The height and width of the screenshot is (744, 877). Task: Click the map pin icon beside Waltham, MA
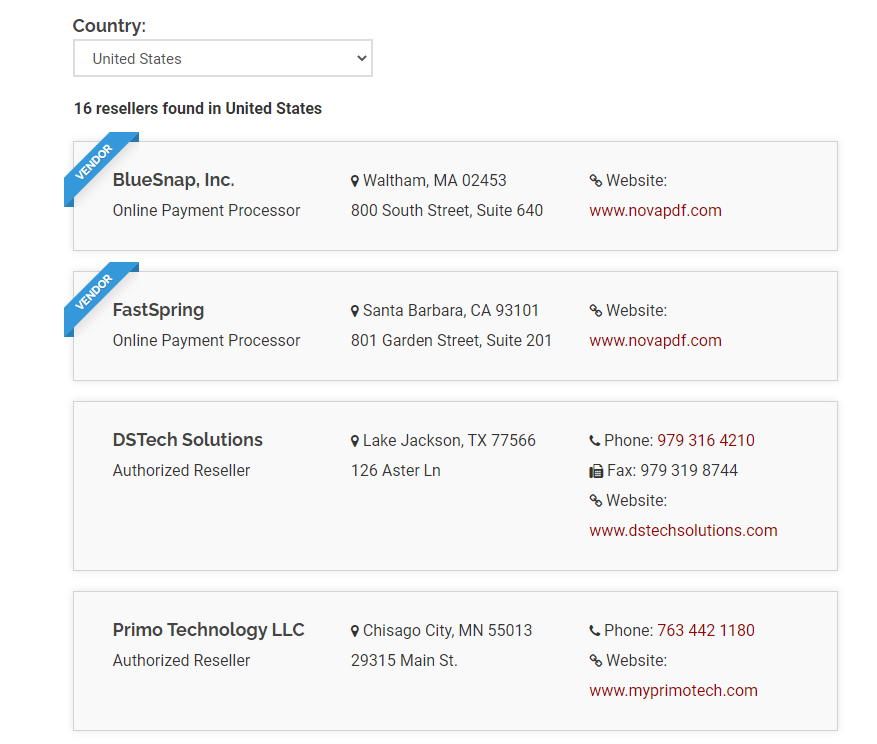[x=355, y=181]
